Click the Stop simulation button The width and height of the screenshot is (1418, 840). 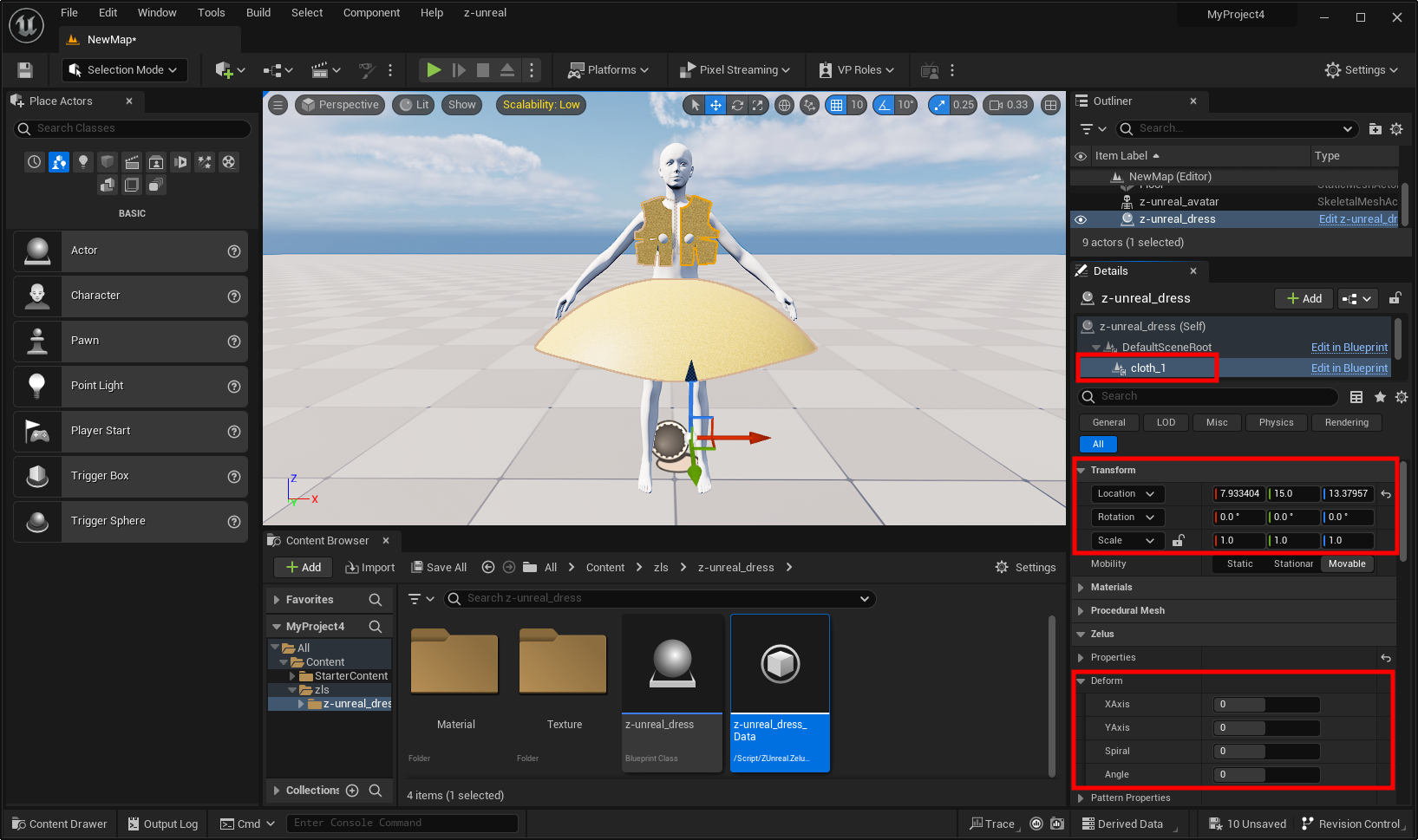tap(483, 70)
